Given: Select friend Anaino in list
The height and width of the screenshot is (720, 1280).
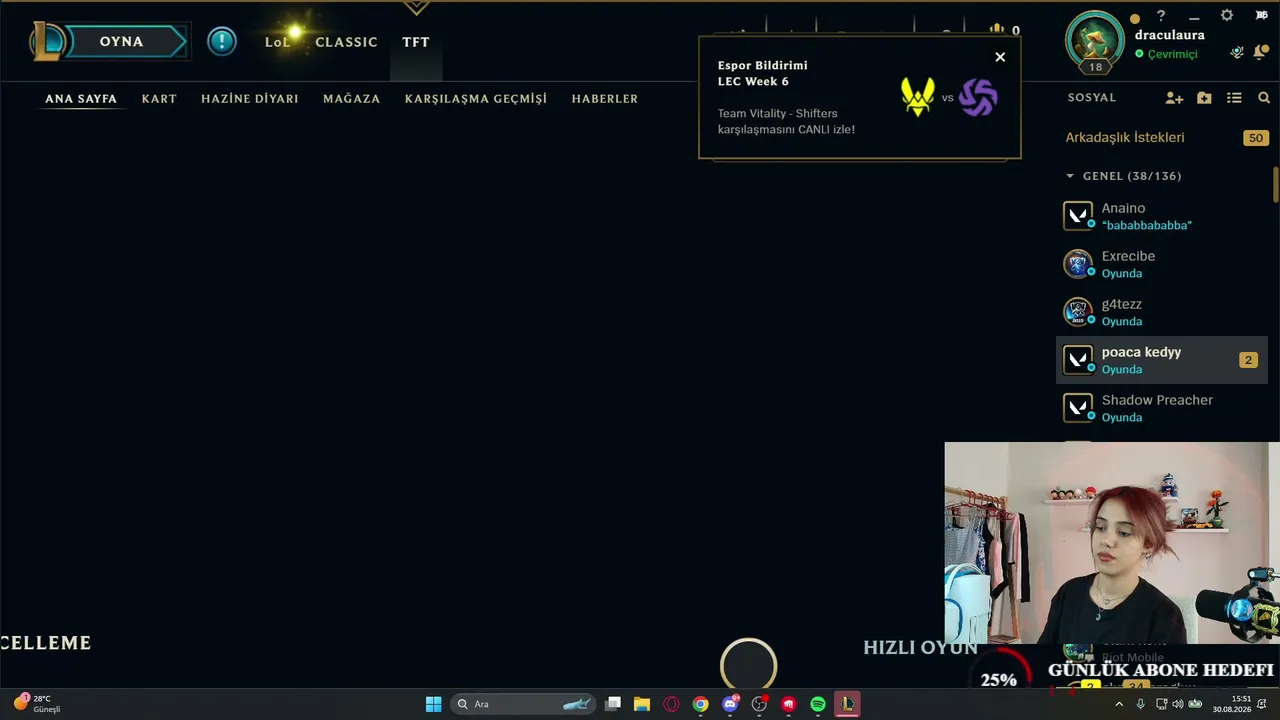Looking at the screenshot, I should pyautogui.click(x=1162, y=216).
